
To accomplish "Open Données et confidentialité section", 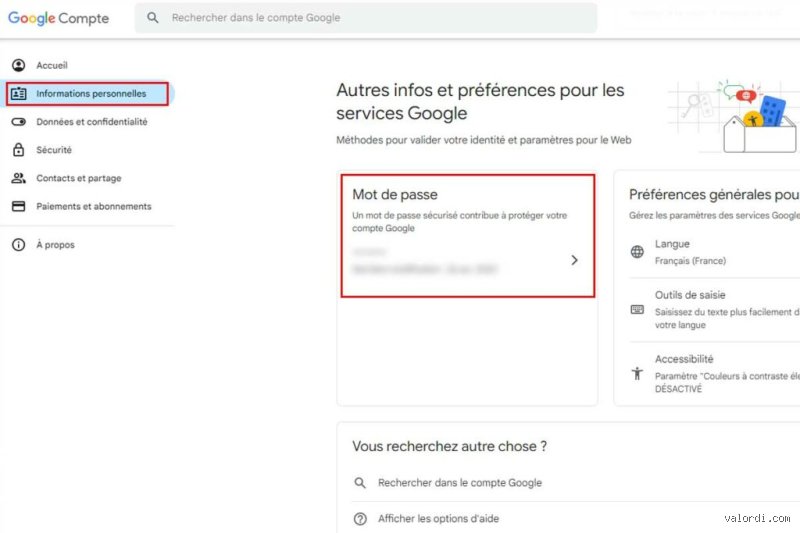I will 92,122.
